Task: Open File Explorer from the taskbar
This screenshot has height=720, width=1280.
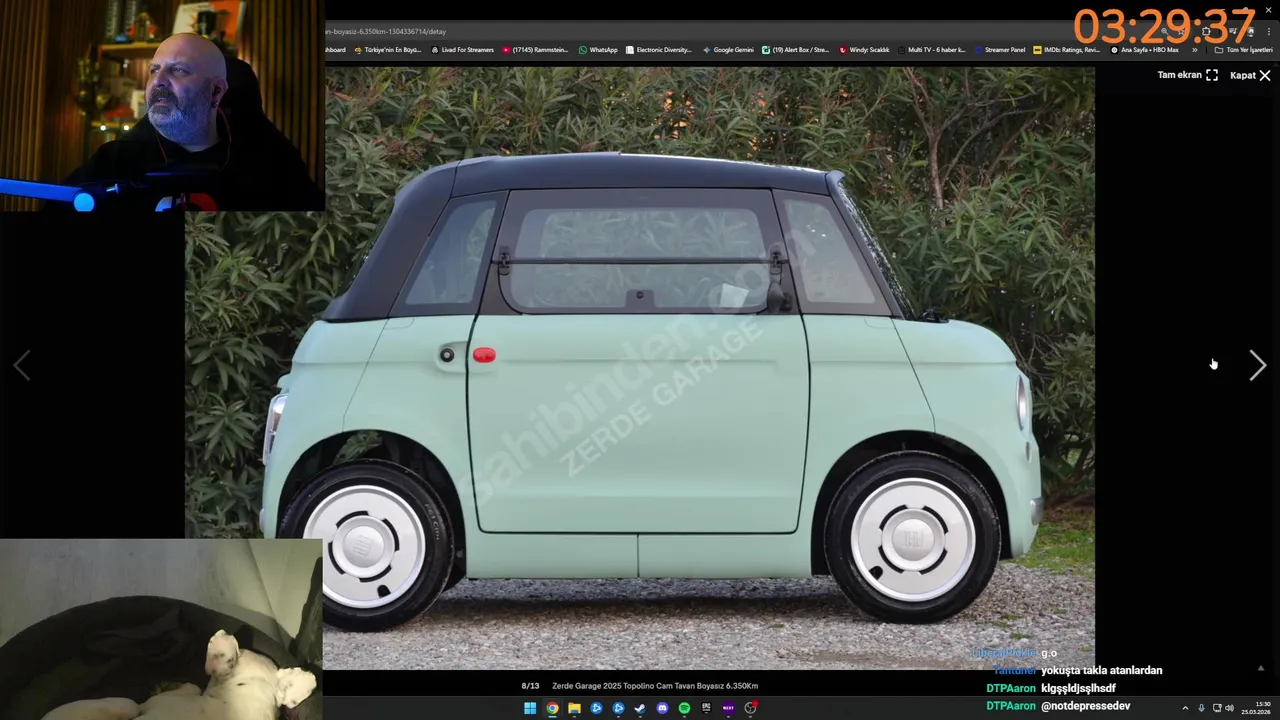Action: click(574, 708)
